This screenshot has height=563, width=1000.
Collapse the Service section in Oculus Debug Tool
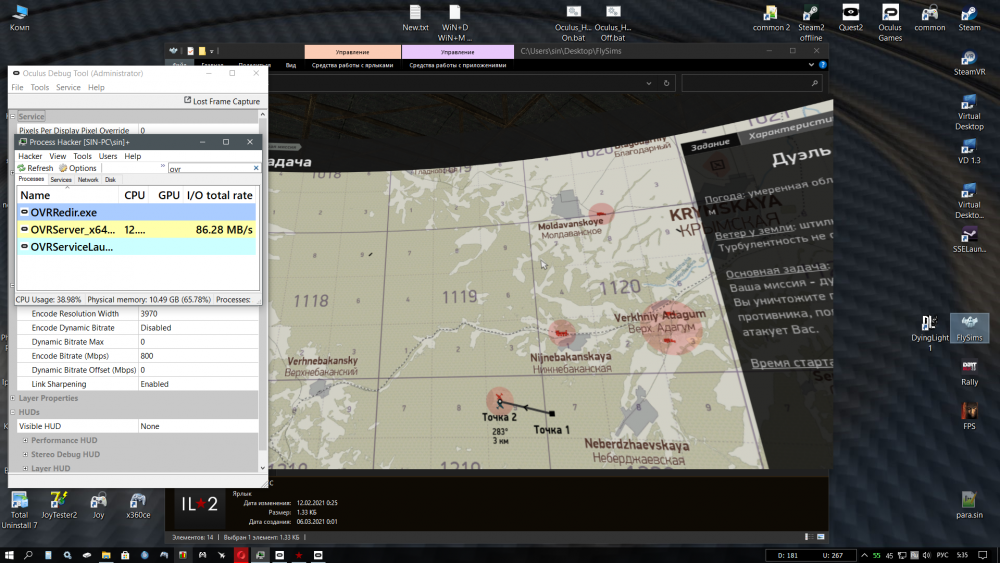click(x=13, y=117)
